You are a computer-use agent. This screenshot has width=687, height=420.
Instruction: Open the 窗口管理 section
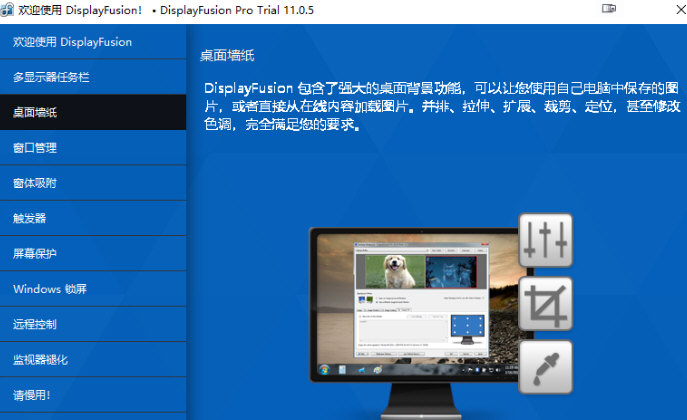tap(93, 148)
